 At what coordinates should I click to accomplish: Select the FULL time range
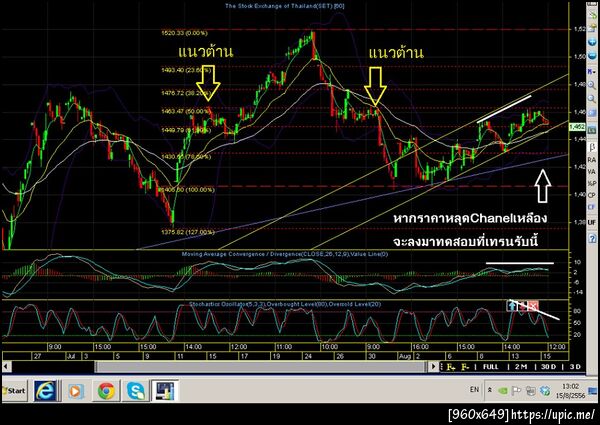click(491, 367)
